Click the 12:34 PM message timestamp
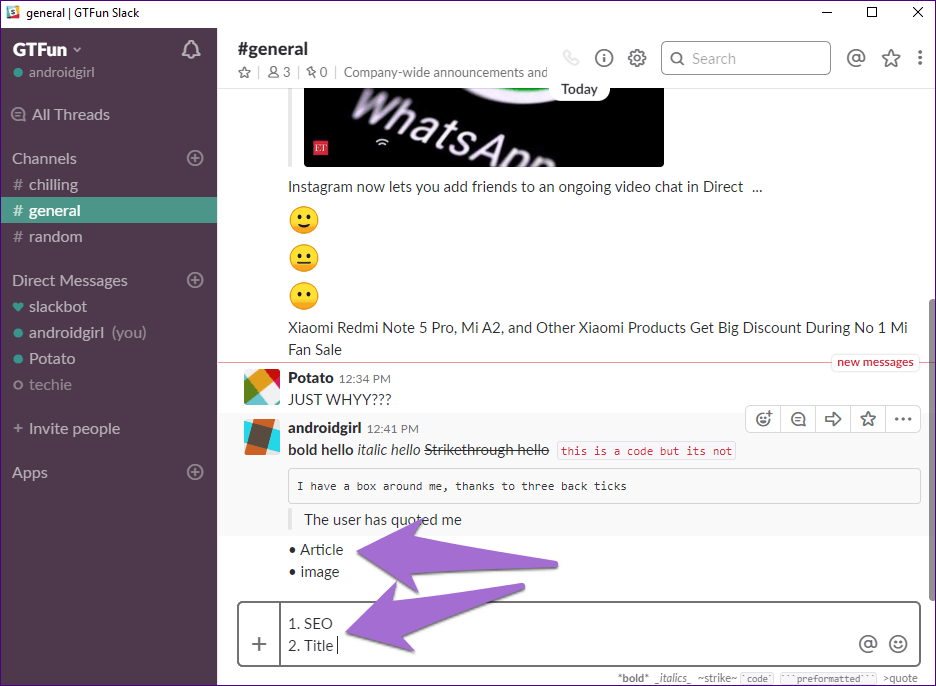Viewport: 936px width, 686px height. 365,379
